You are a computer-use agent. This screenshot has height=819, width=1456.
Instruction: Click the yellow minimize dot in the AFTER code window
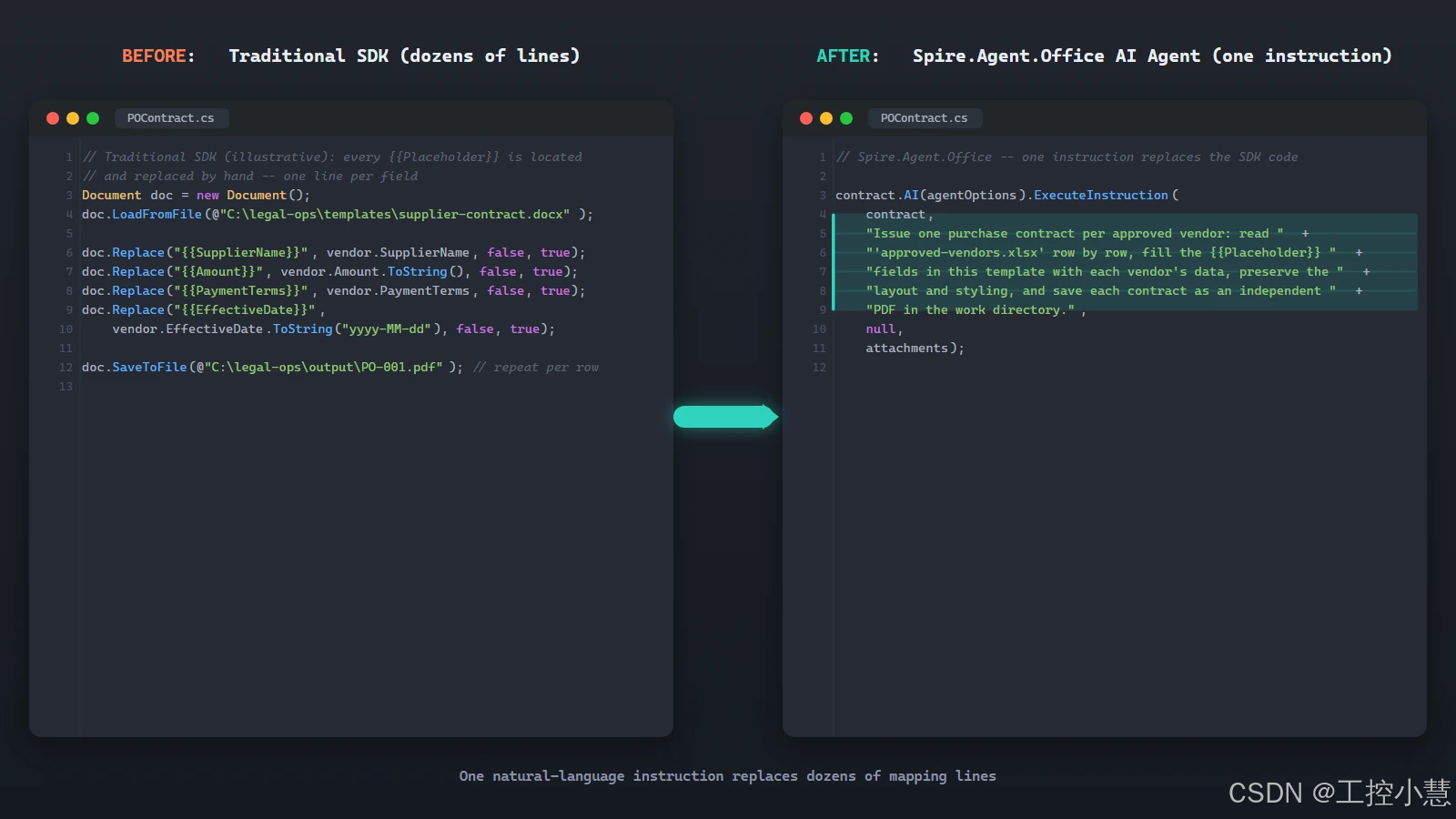coord(826,118)
